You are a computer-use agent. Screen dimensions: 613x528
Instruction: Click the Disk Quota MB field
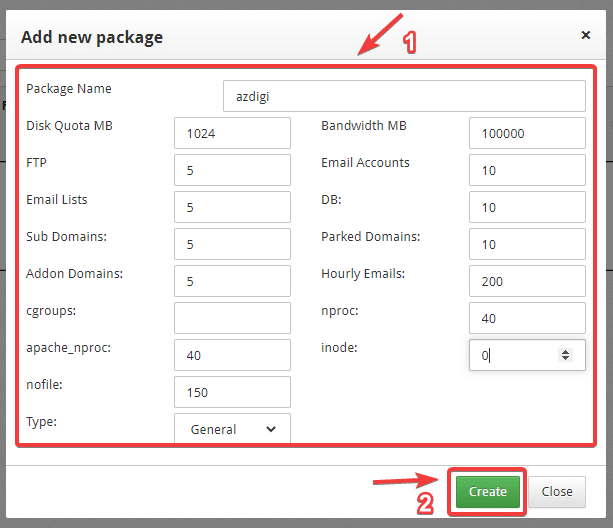(x=232, y=133)
